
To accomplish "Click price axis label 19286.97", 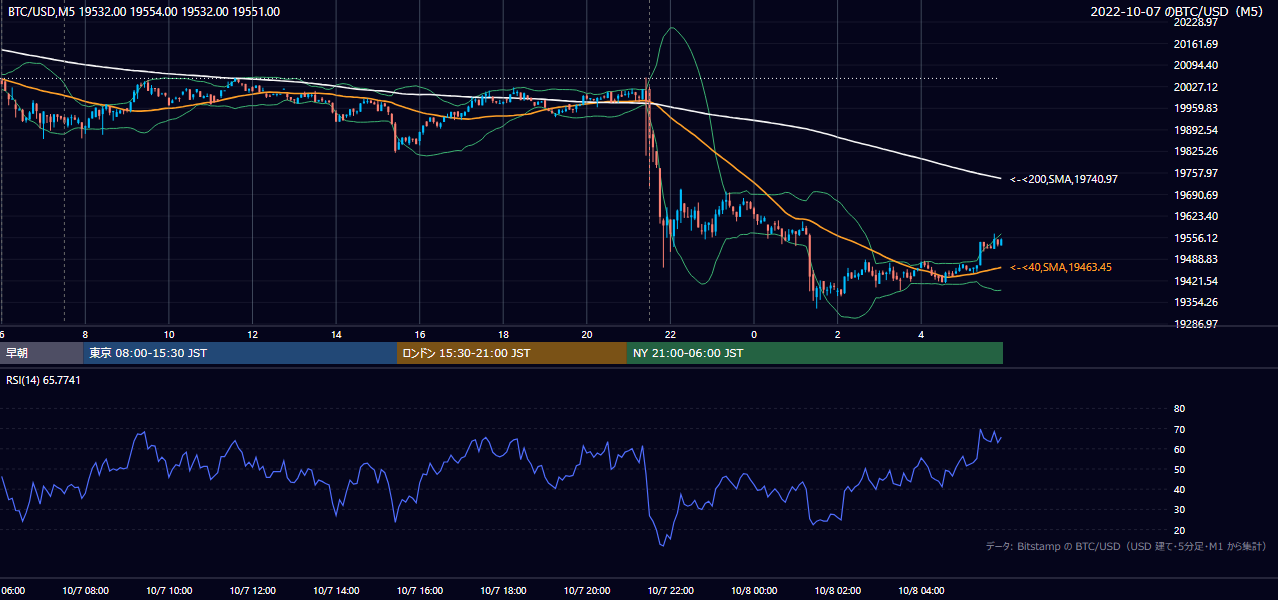I will coord(1195,324).
